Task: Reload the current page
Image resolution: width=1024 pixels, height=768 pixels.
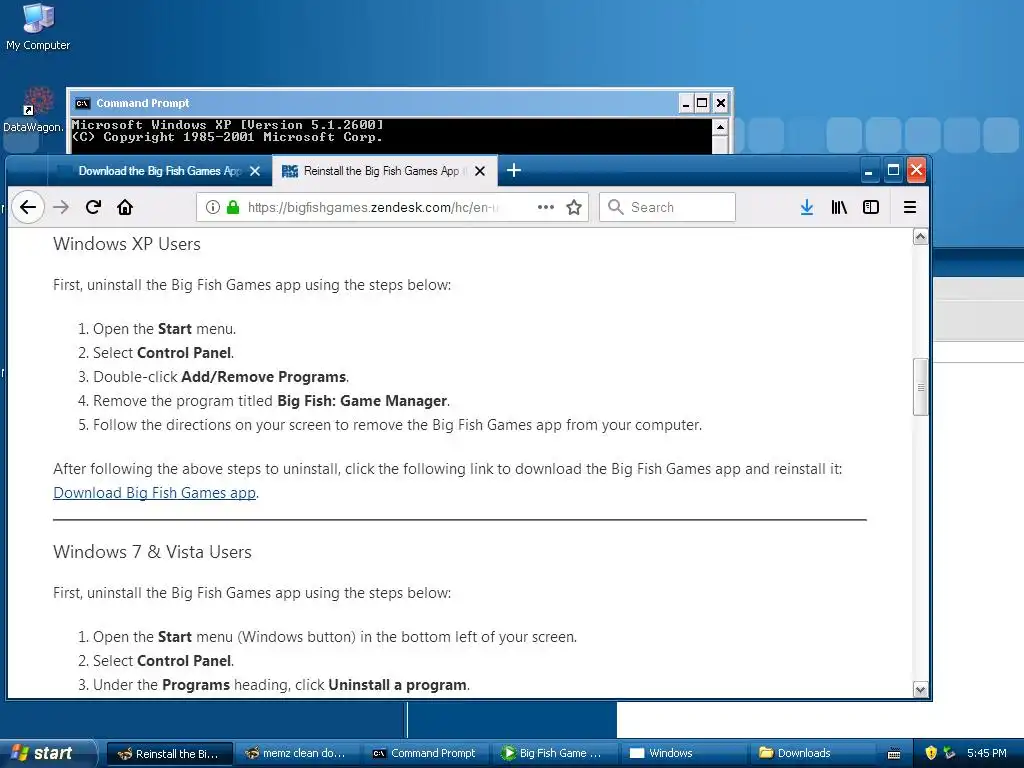Action: click(x=93, y=207)
